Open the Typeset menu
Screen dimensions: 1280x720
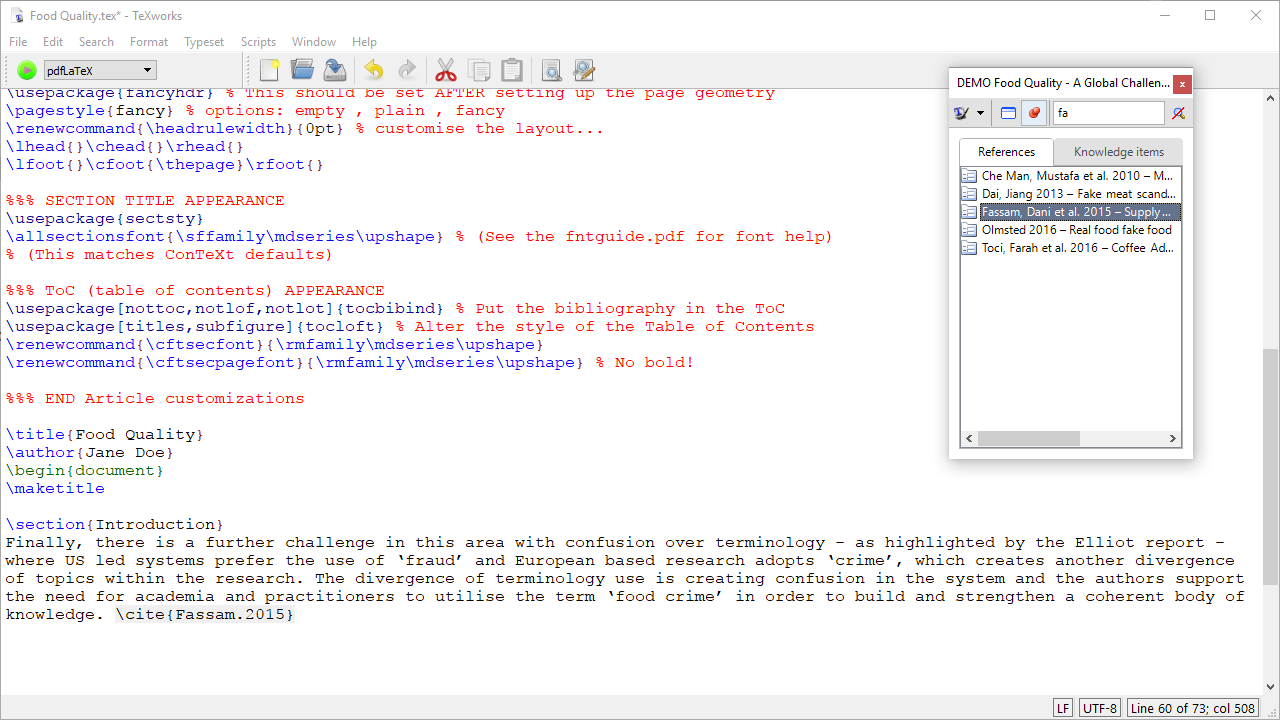[204, 42]
